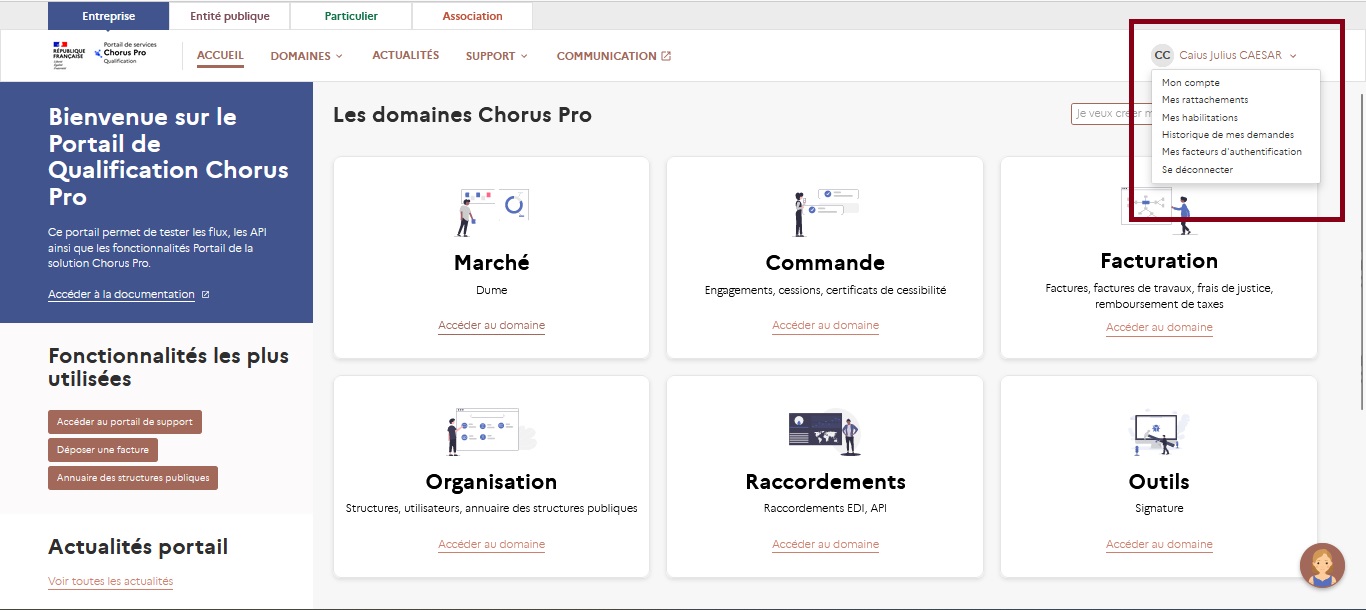Click the Outils signature icon
The image size is (1366, 610).
tap(1158, 430)
